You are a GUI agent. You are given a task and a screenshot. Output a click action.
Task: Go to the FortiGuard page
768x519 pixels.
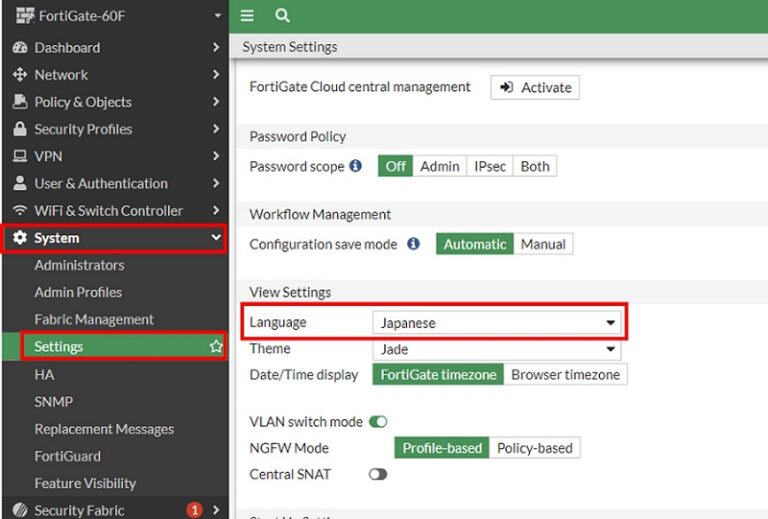(67, 456)
